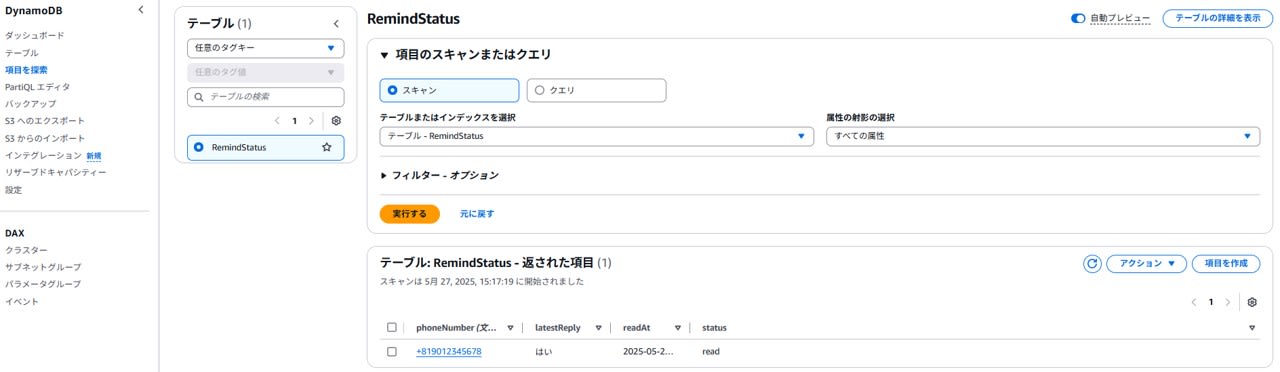The image size is (1280, 372).
Task: Open パラメータグループ in sidebar
Action: (x=43, y=284)
